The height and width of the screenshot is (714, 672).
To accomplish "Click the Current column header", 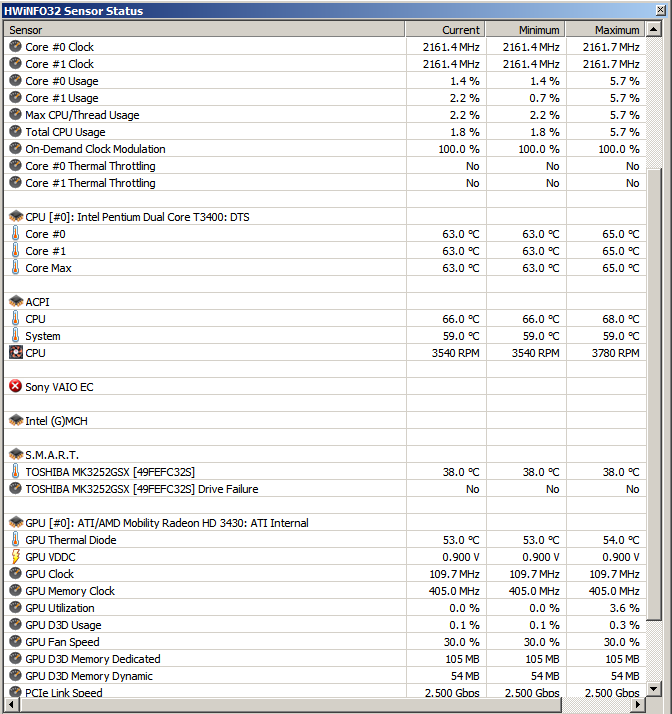I will tap(446, 30).
